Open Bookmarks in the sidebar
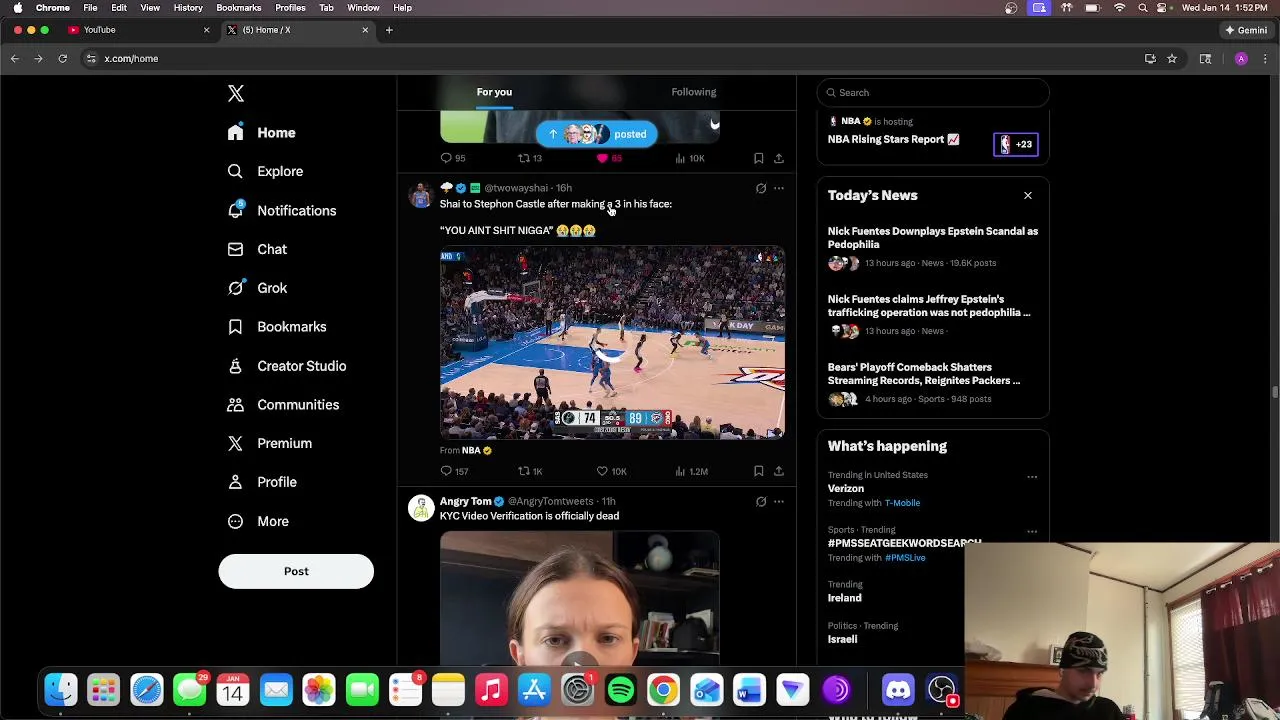This screenshot has width=1280, height=720. click(x=277, y=327)
